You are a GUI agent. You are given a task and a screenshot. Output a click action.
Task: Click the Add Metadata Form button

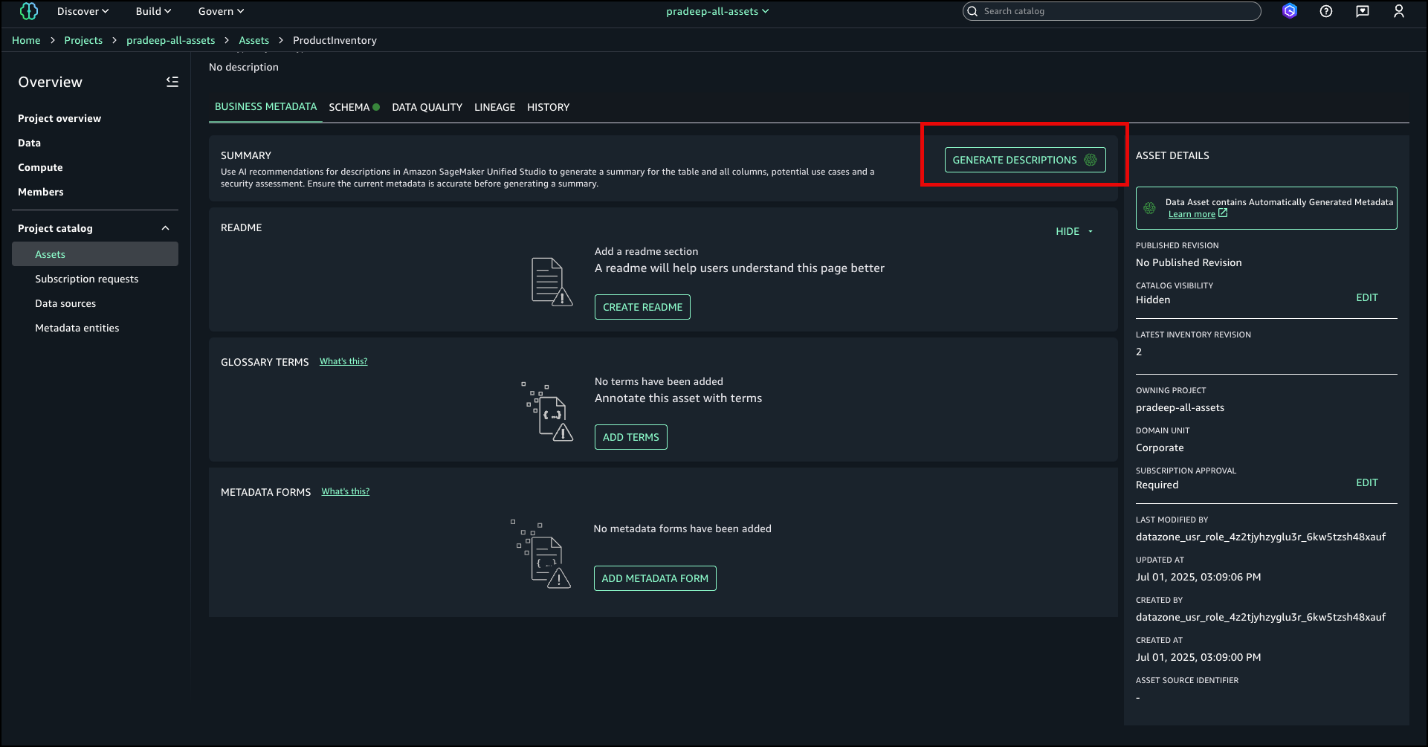pos(655,578)
